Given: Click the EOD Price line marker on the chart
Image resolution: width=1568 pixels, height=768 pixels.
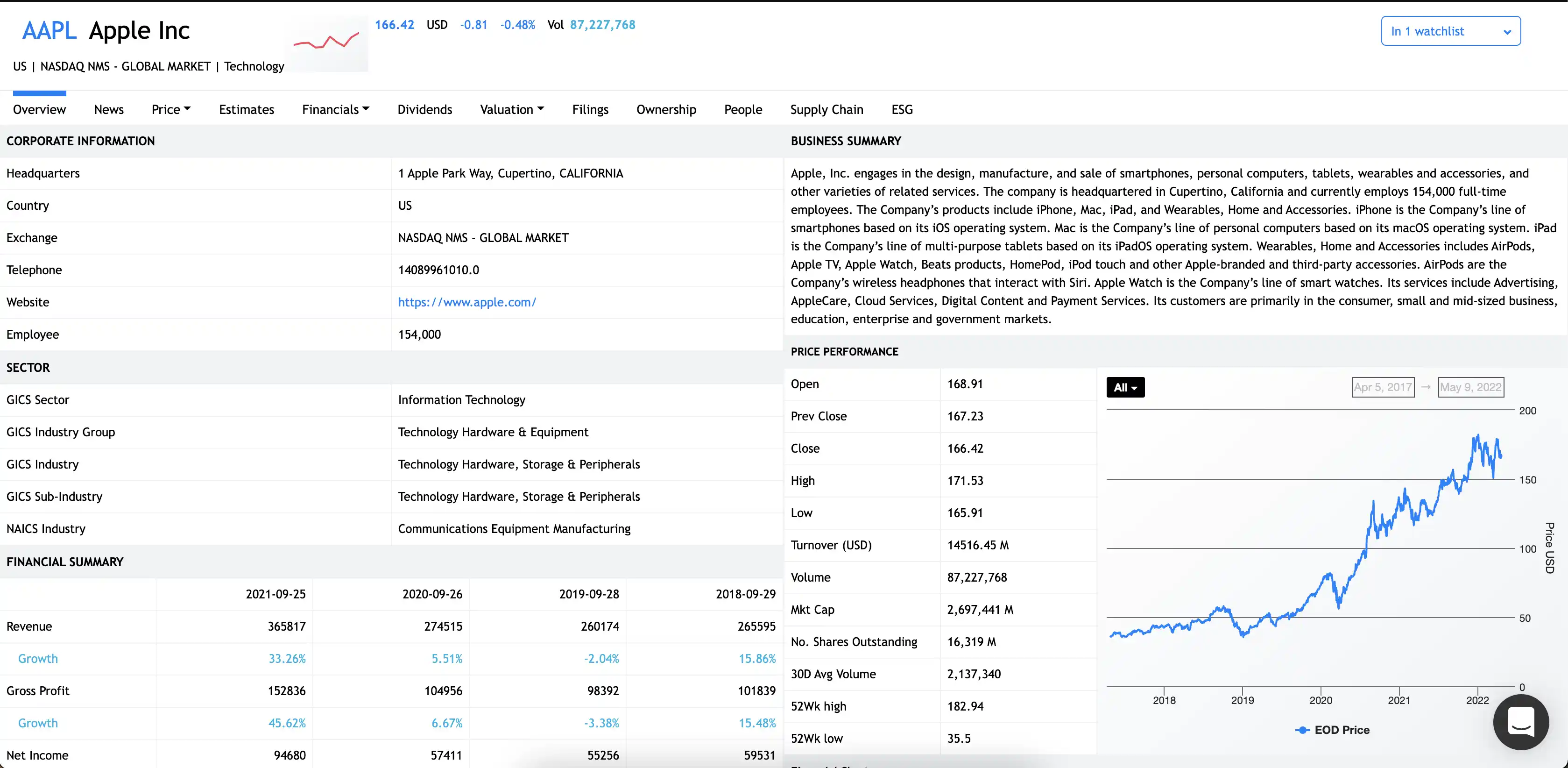Looking at the screenshot, I should coord(1303,730).
